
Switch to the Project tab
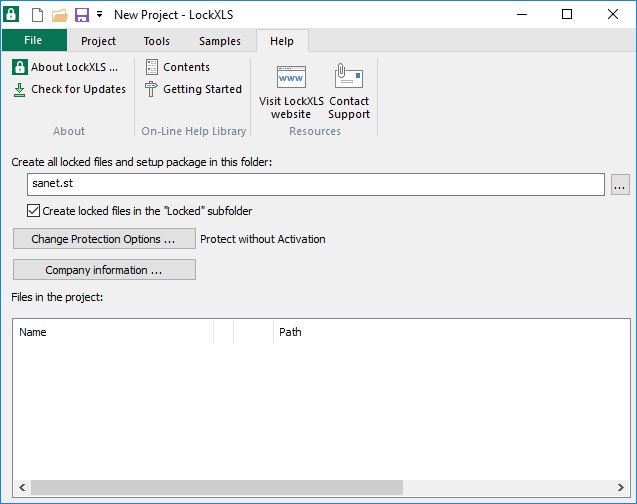coord(98,41)
